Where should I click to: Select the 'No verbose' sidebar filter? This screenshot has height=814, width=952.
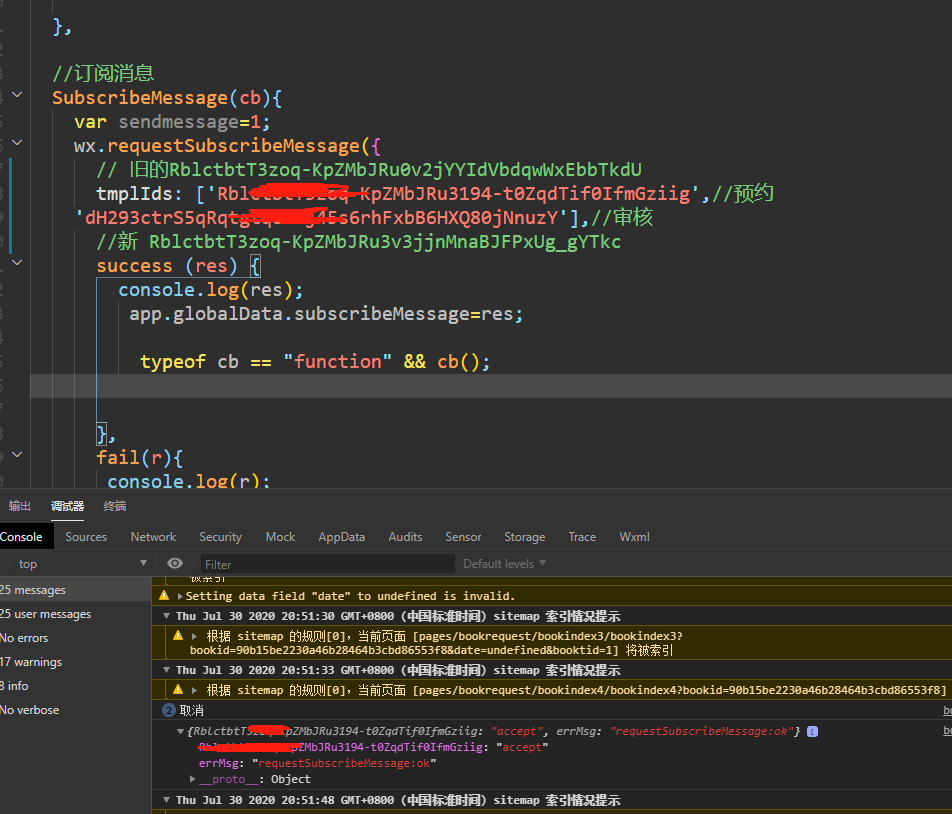[x=75, y=710]
